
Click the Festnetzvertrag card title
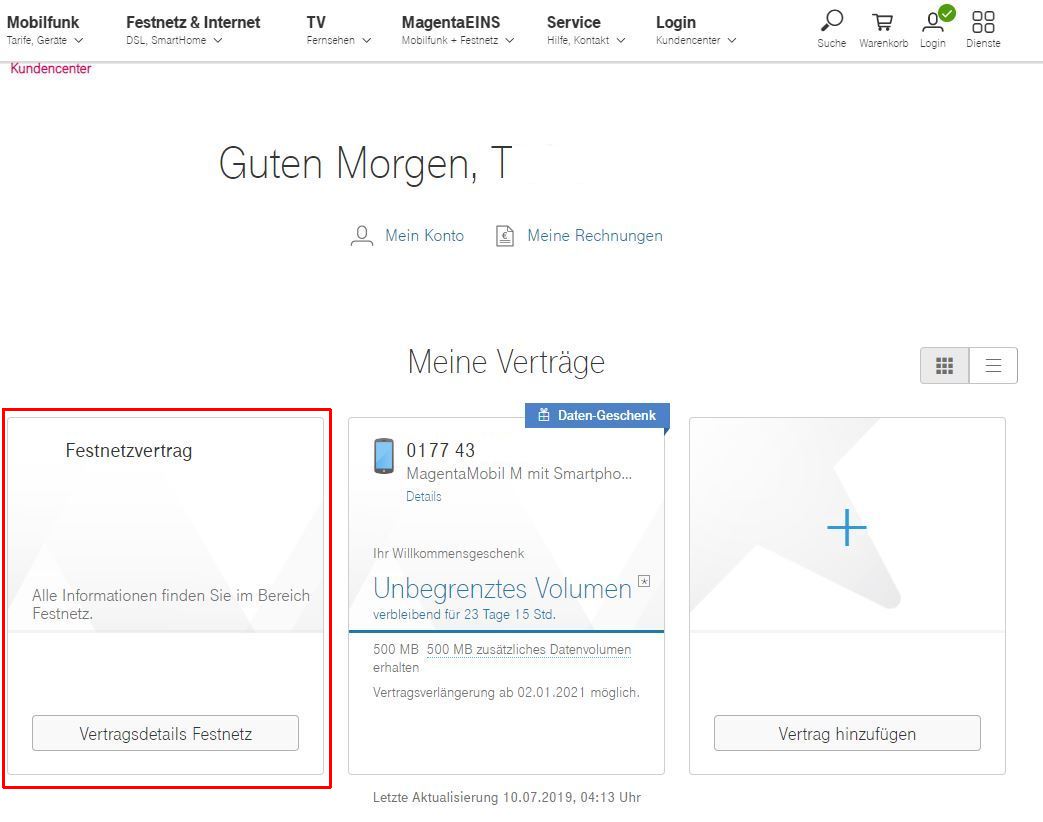click(128, 451)
